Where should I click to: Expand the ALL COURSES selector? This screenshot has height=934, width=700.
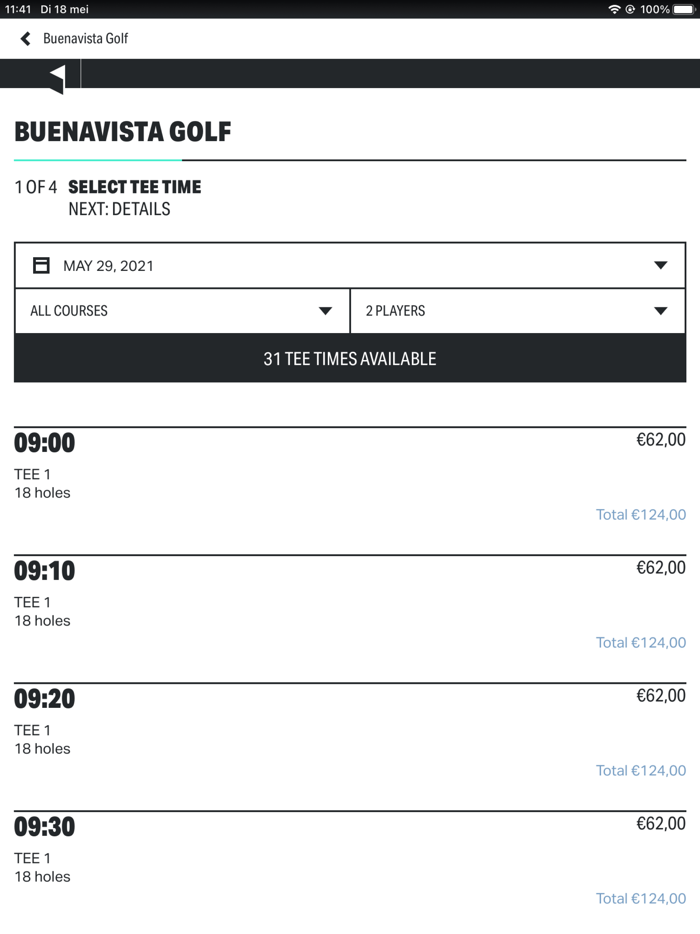[180, 311]
